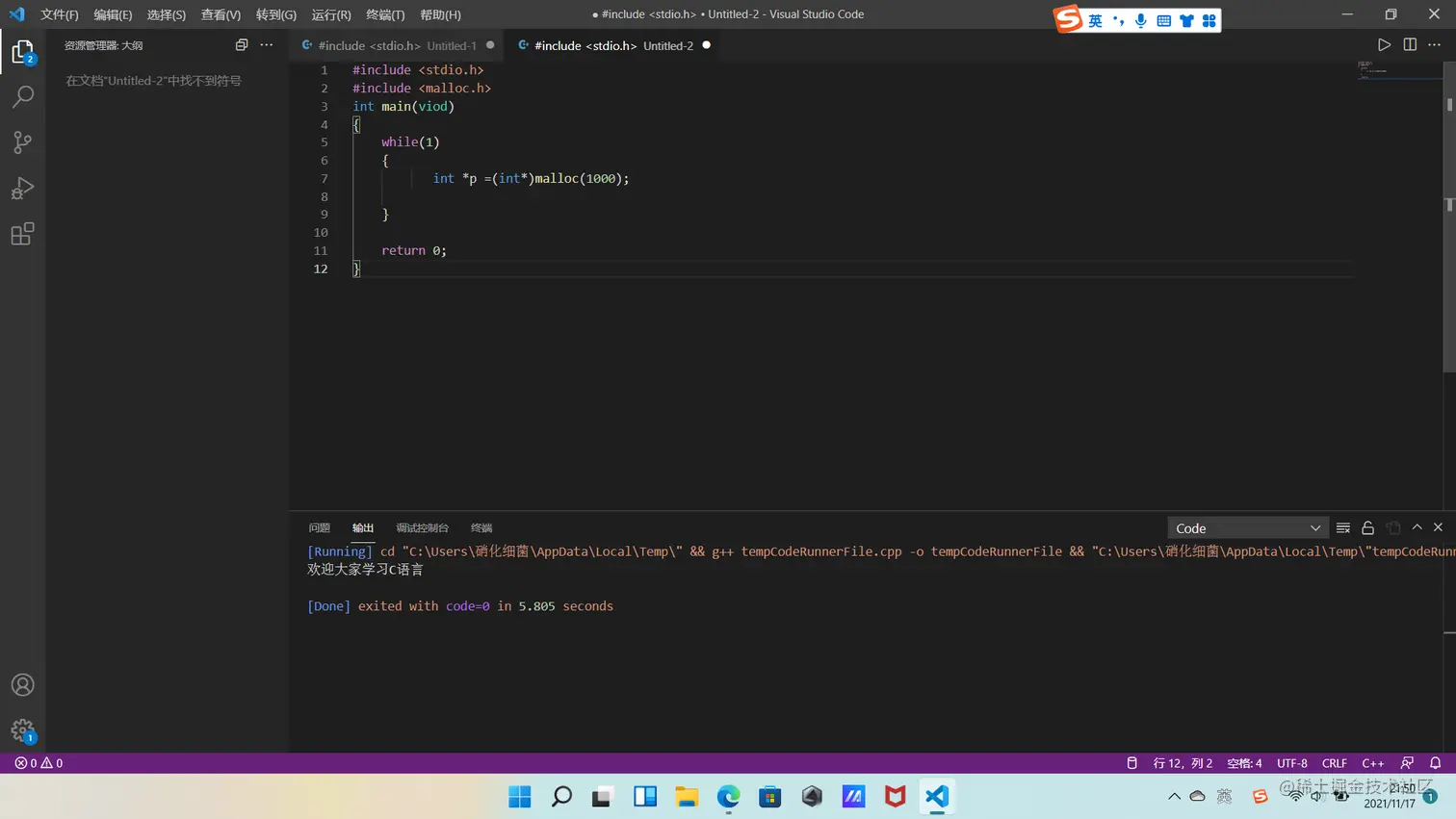The height and width of the screenshot is (819, 1456).
Task: Maximize the bottom panel size
Action: coord(1417,527)
